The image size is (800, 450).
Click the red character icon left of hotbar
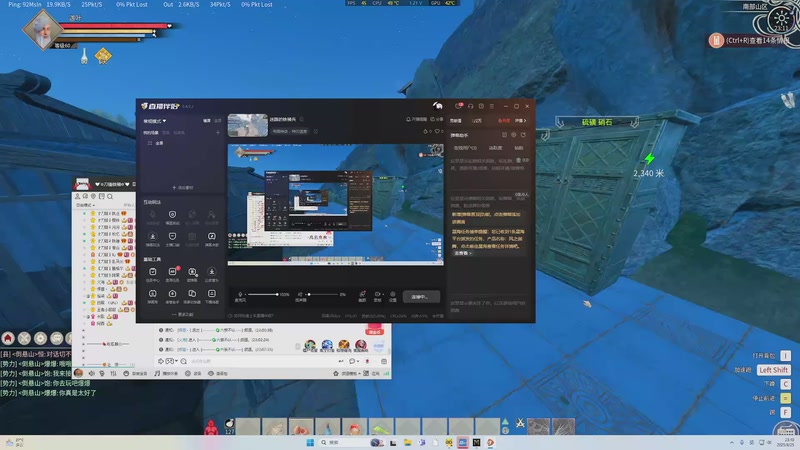pyautogui.click(x=211, y=428)
